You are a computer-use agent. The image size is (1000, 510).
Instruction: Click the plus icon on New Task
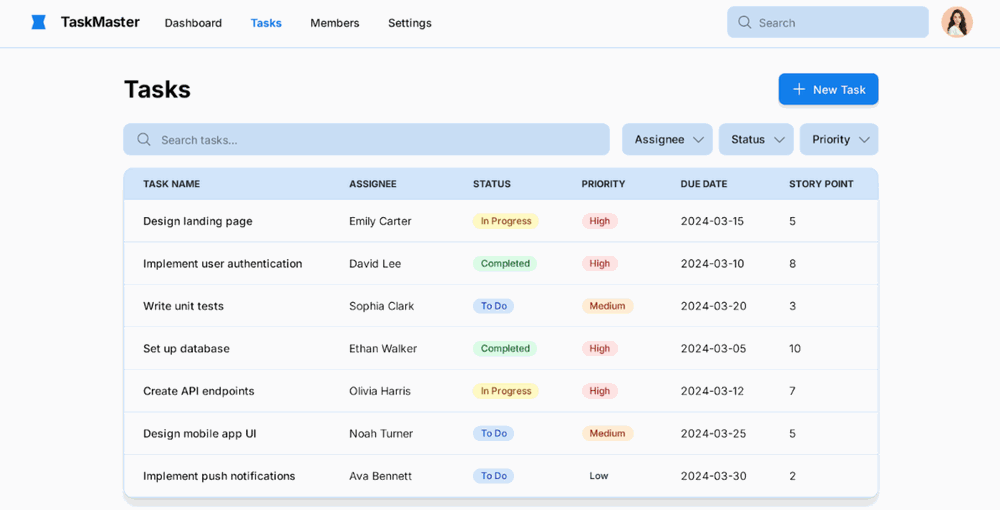pos(798,89)
